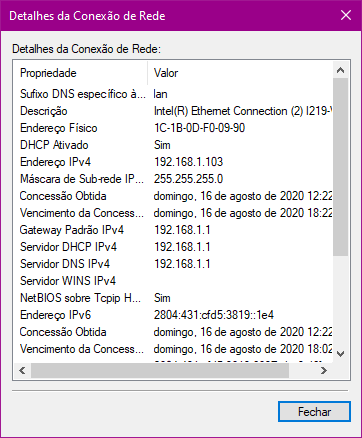Select the Gateway Padrão IPv4 row
The height and width of the screenshot is (438, 362).
pos(173,230)
